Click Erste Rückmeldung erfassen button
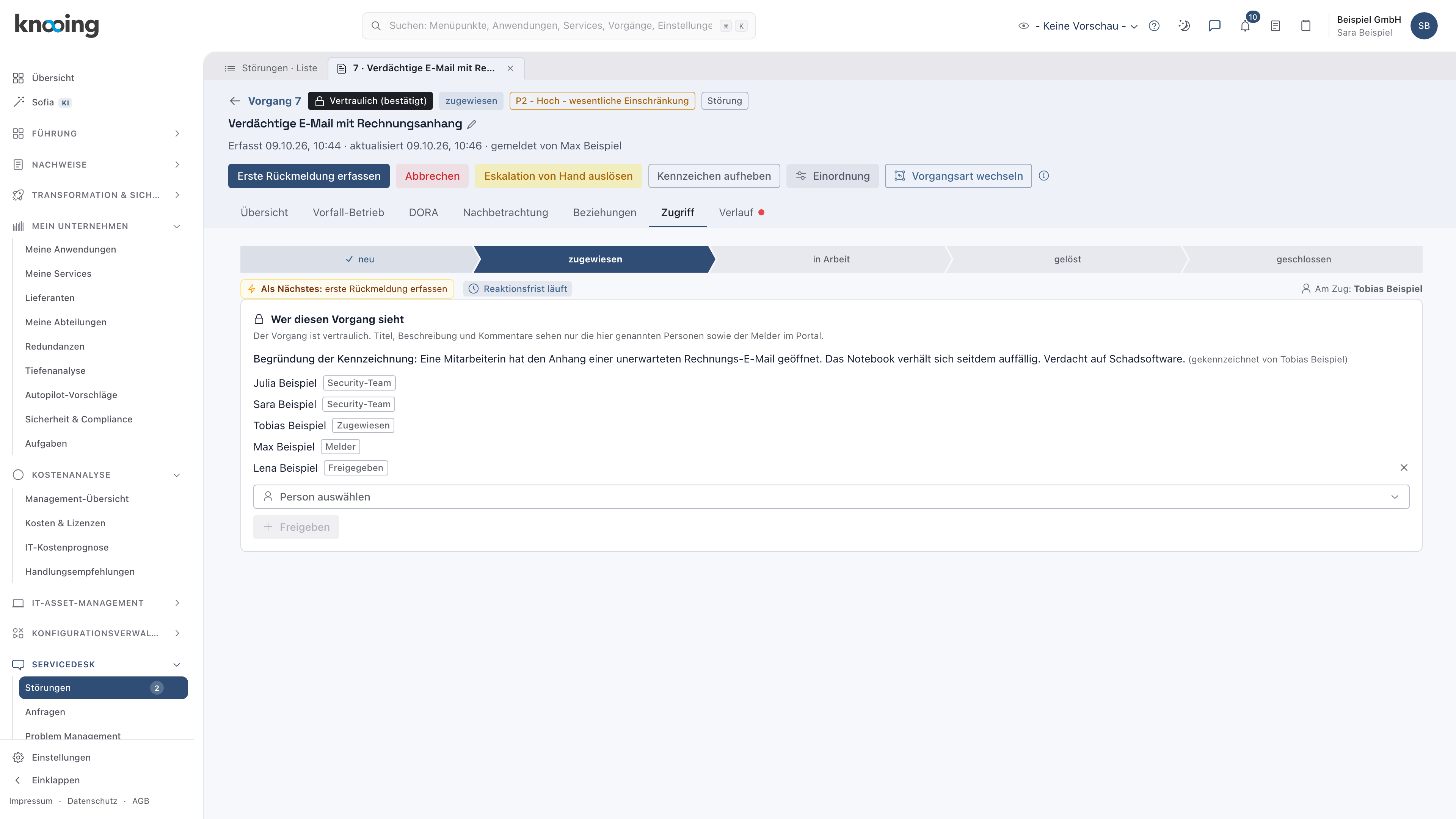 pyautogui.click(x=309, y=176)
